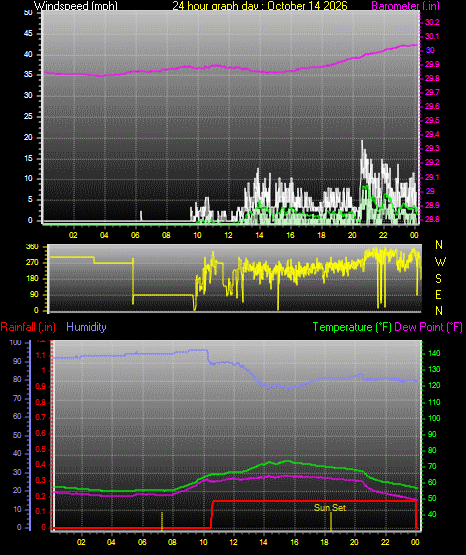Click the "E" compass letter beside the direction graph
The image size is (466, 555).
(x=438, y=295)
